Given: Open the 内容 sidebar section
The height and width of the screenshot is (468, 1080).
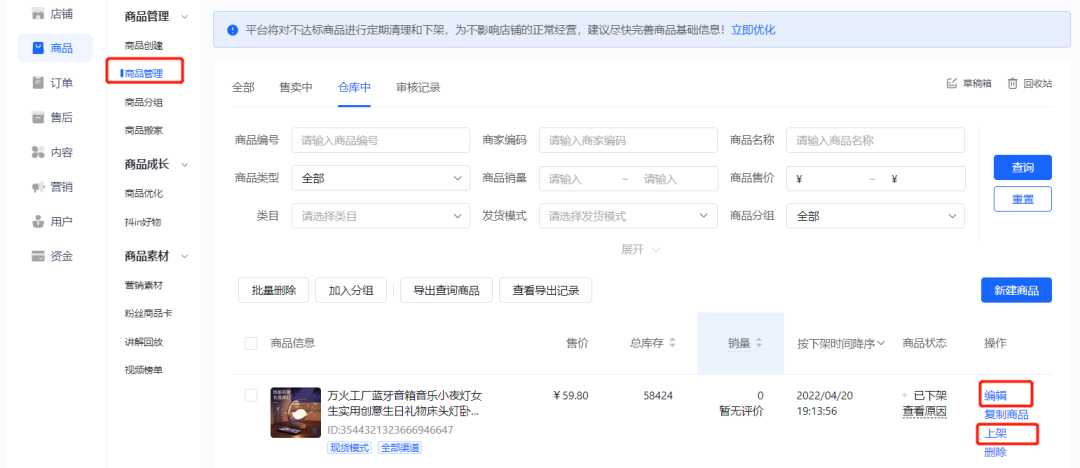Looking at the screenshot, I should pos(54,152).
